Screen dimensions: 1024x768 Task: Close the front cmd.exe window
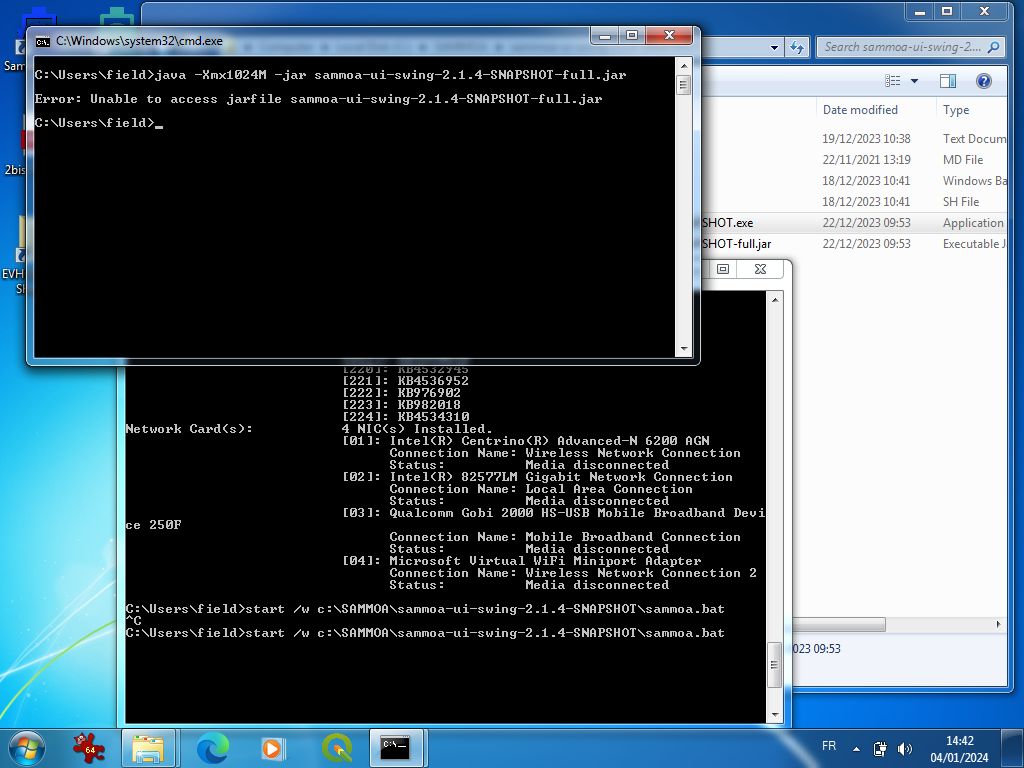pos(669,35)
